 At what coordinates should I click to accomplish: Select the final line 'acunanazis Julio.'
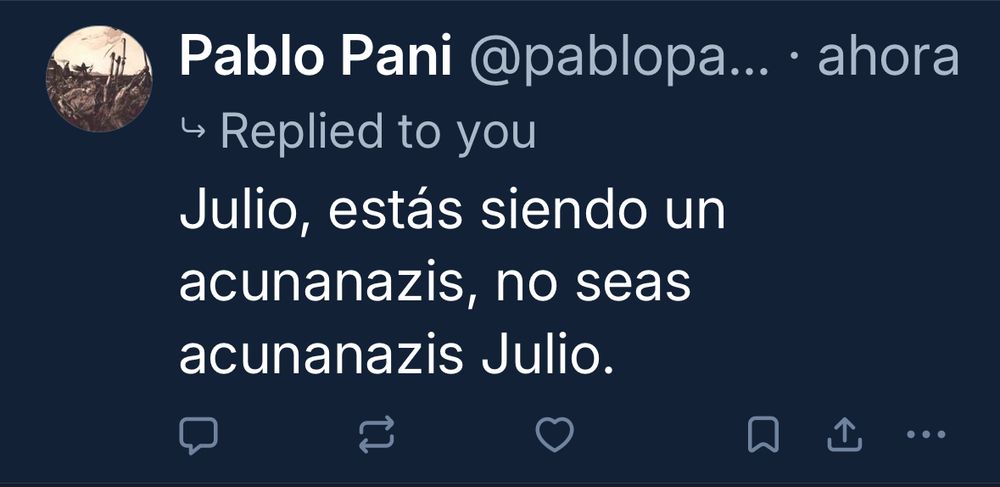(x=396, y=356)
